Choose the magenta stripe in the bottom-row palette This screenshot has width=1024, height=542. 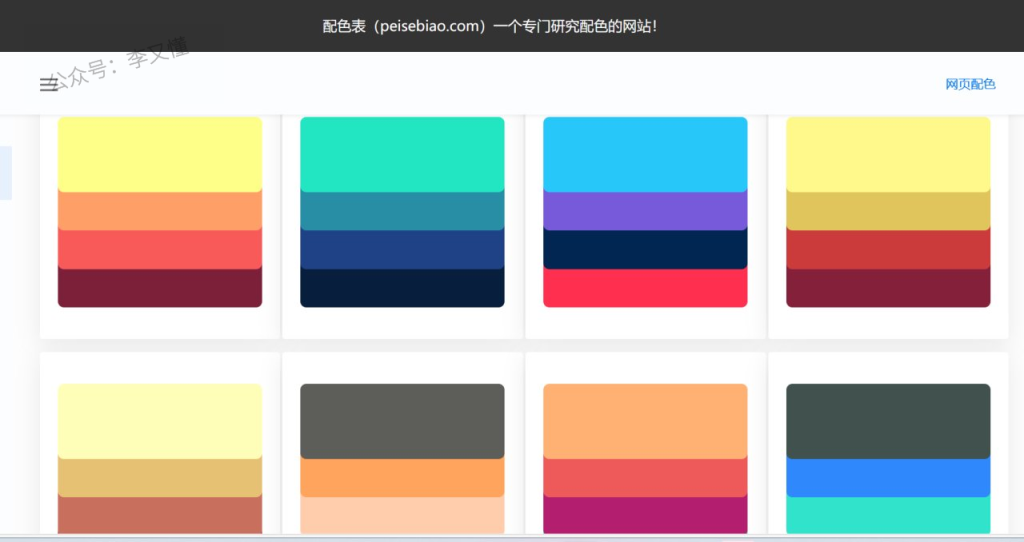click(645, 515)
